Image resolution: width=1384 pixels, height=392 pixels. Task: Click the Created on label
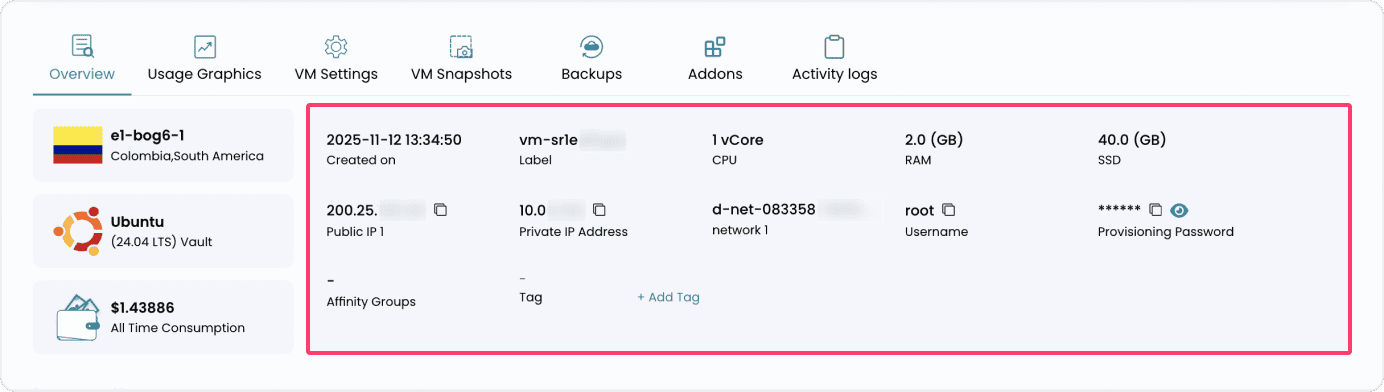361,160
